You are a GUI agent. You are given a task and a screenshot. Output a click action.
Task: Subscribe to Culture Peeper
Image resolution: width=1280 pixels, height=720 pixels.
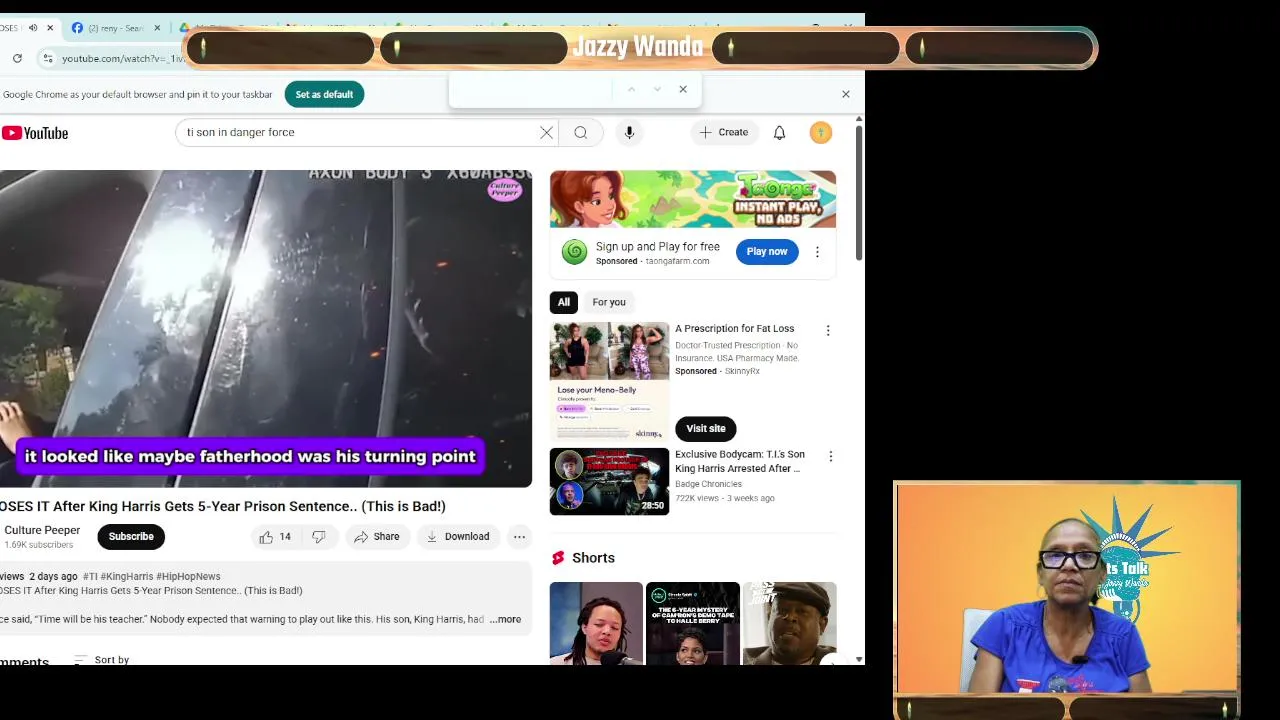point(131,537)
